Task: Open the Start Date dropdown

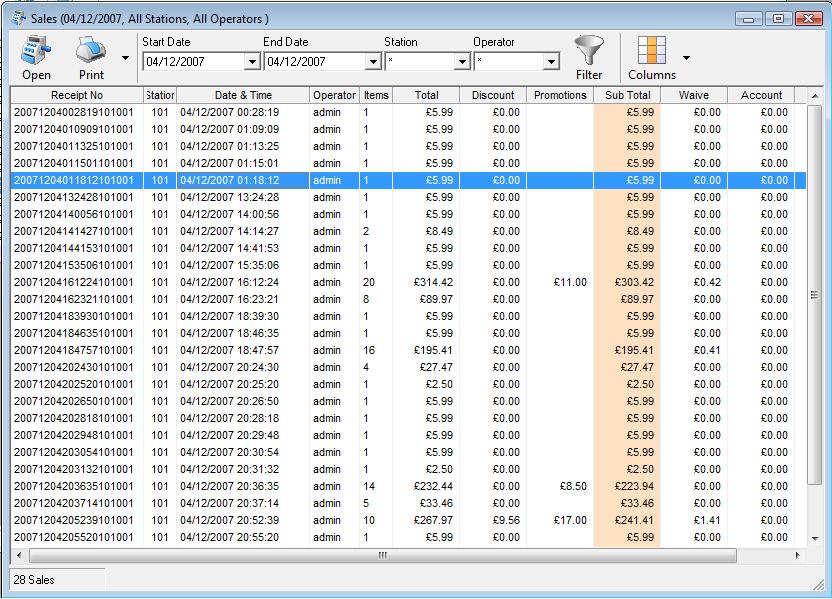Action: pyautogui.click(x=252, y=62)
